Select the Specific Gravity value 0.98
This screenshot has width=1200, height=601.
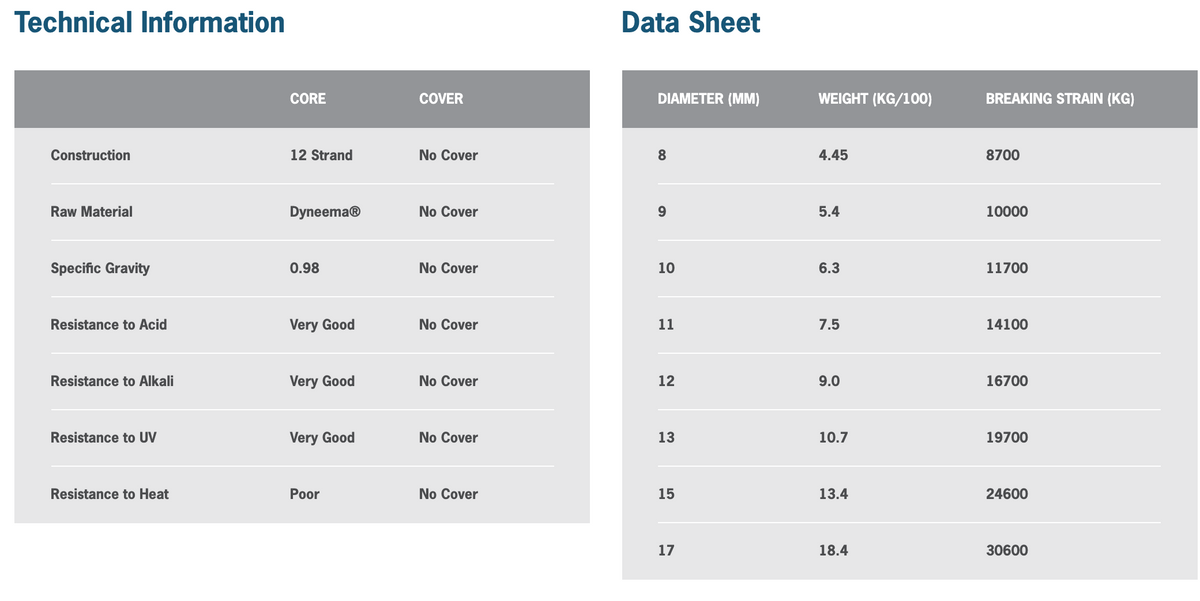pos(304,268)
